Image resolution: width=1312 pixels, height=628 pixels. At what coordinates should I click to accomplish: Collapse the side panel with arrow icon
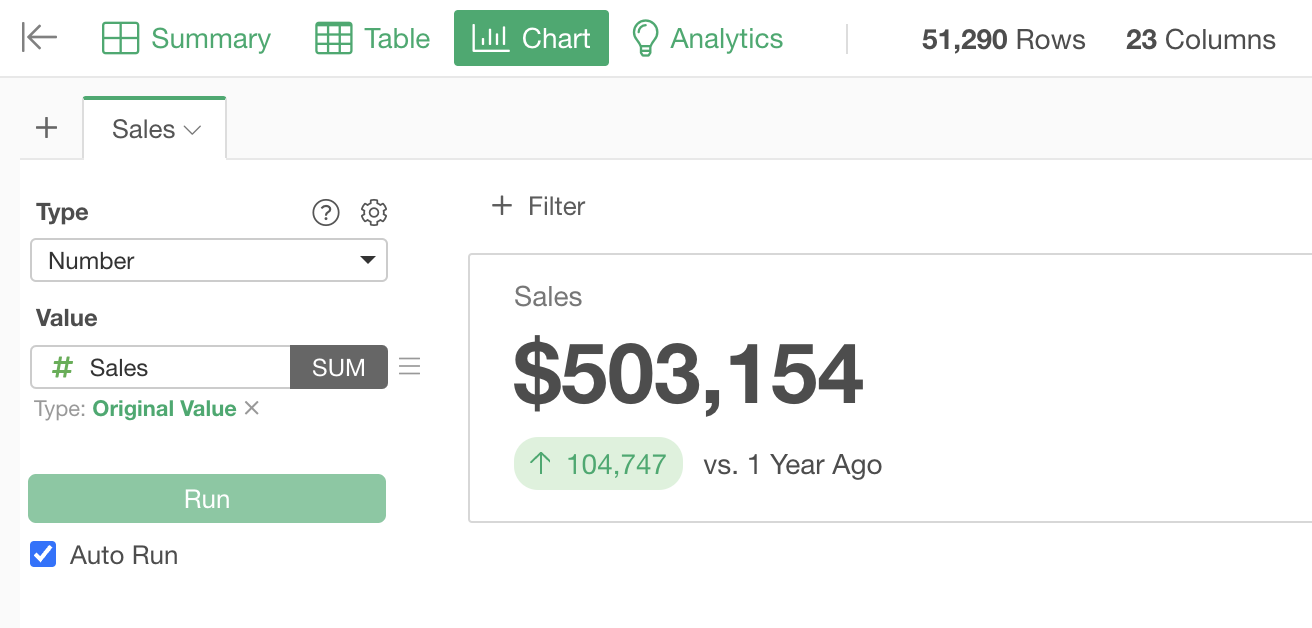(40, 38)
